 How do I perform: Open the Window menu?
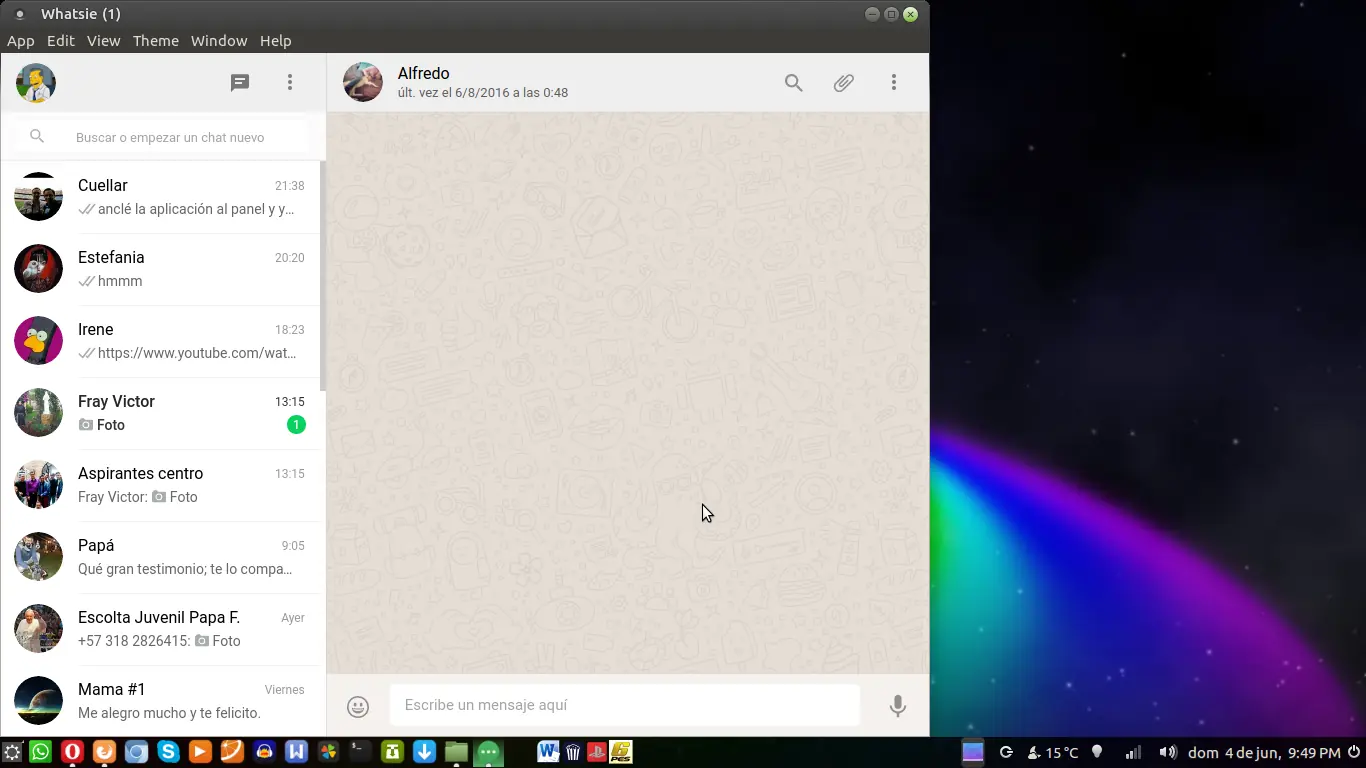point(219,41)
